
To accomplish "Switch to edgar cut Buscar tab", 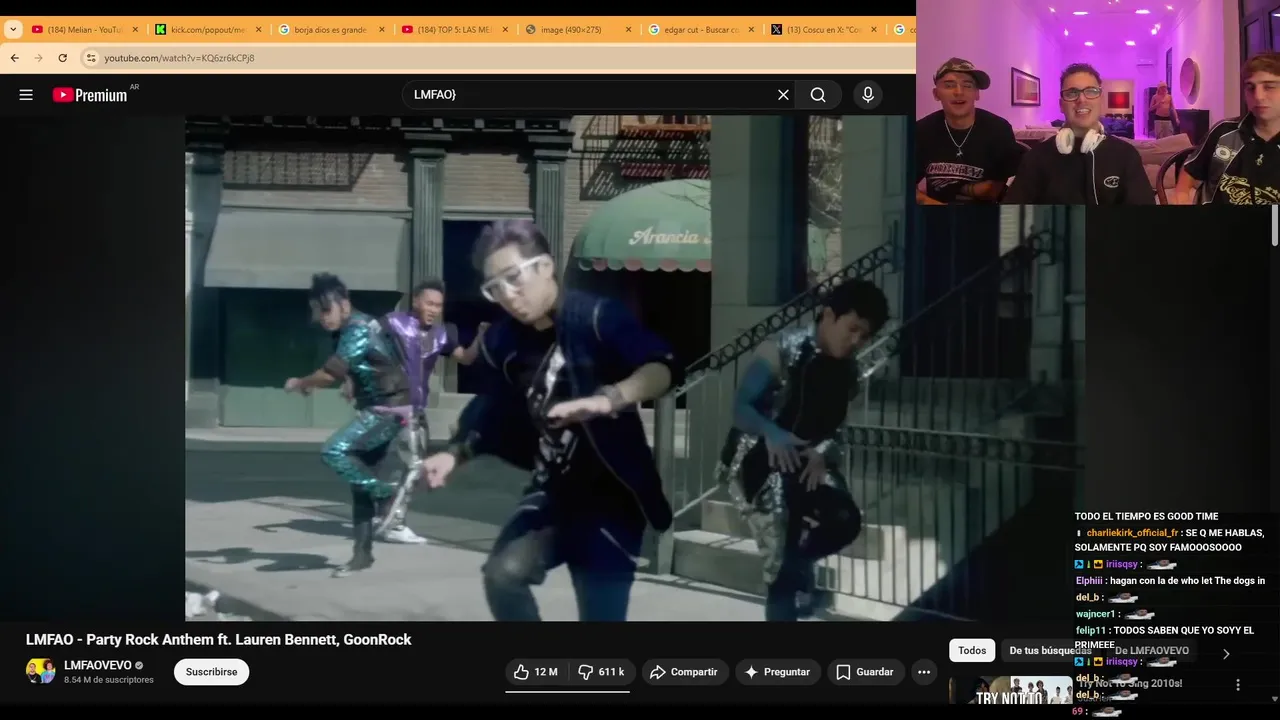I will click(x=702, y=30).
